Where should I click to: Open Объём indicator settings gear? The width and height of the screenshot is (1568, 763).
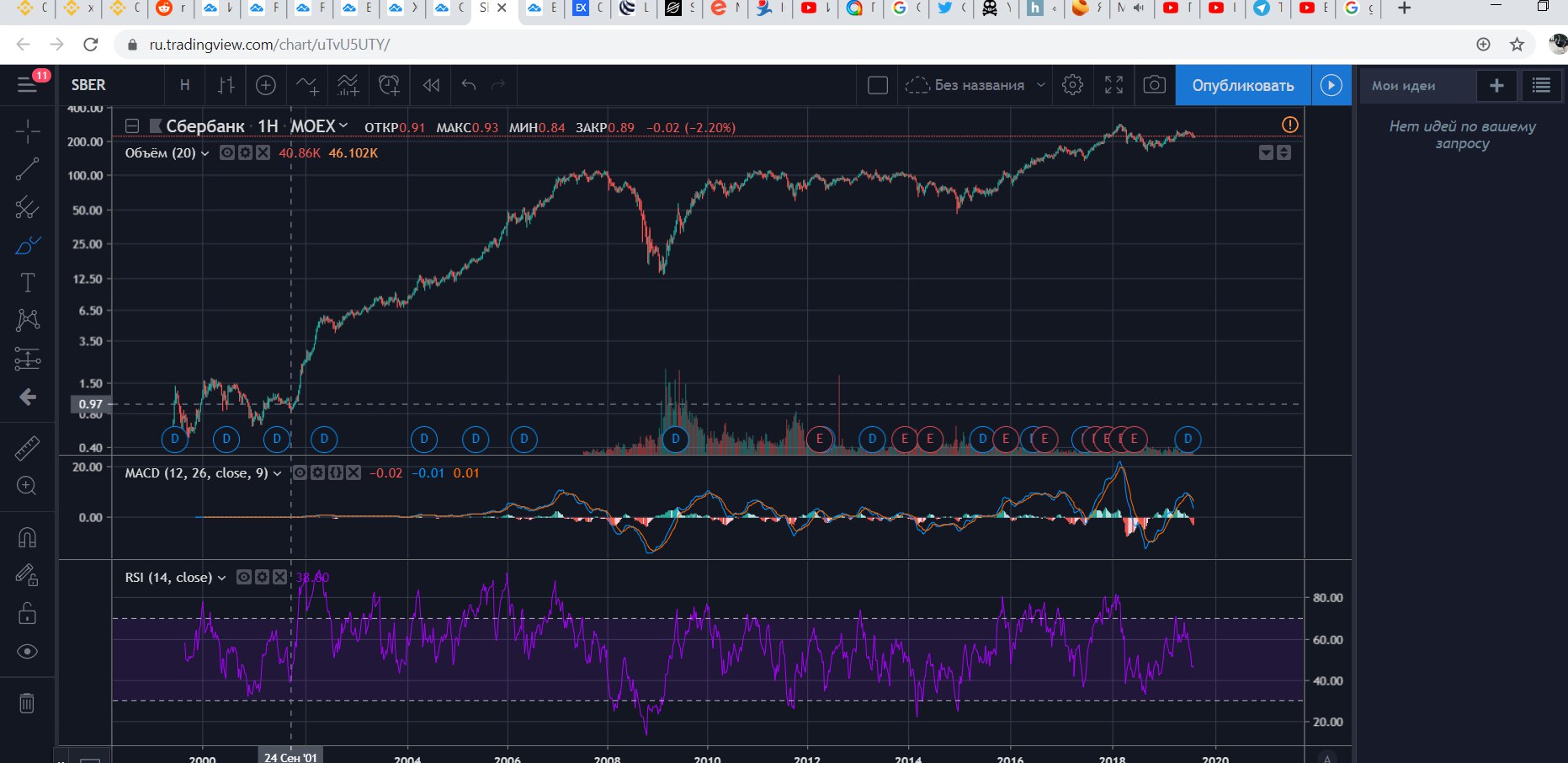tap(245, 152)
